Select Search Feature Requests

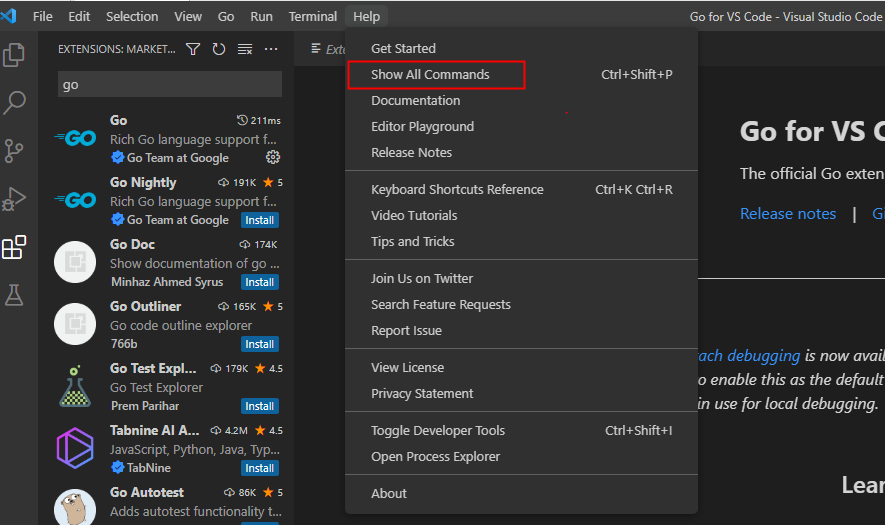point(522,305)
